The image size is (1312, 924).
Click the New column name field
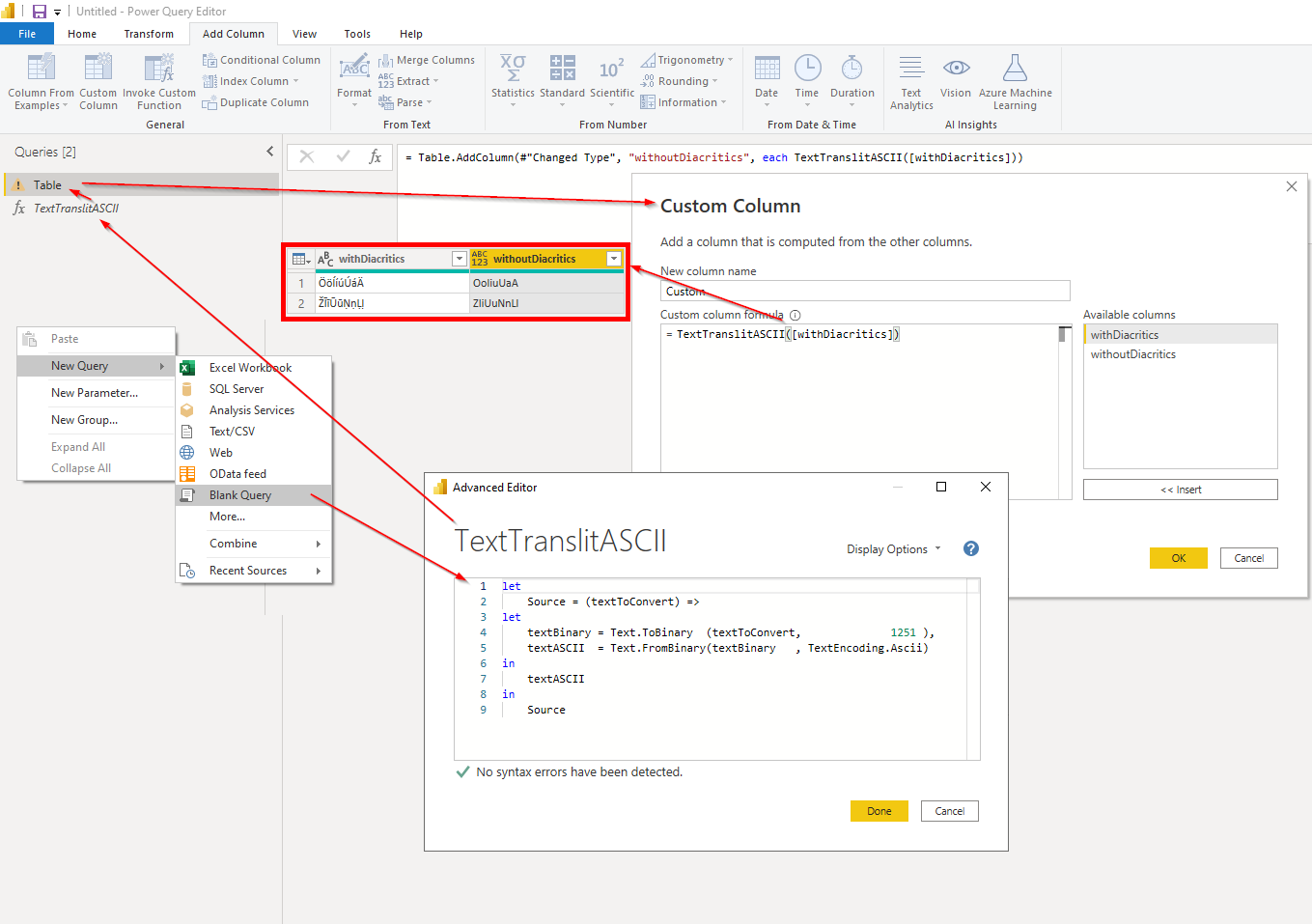point(865,291)
